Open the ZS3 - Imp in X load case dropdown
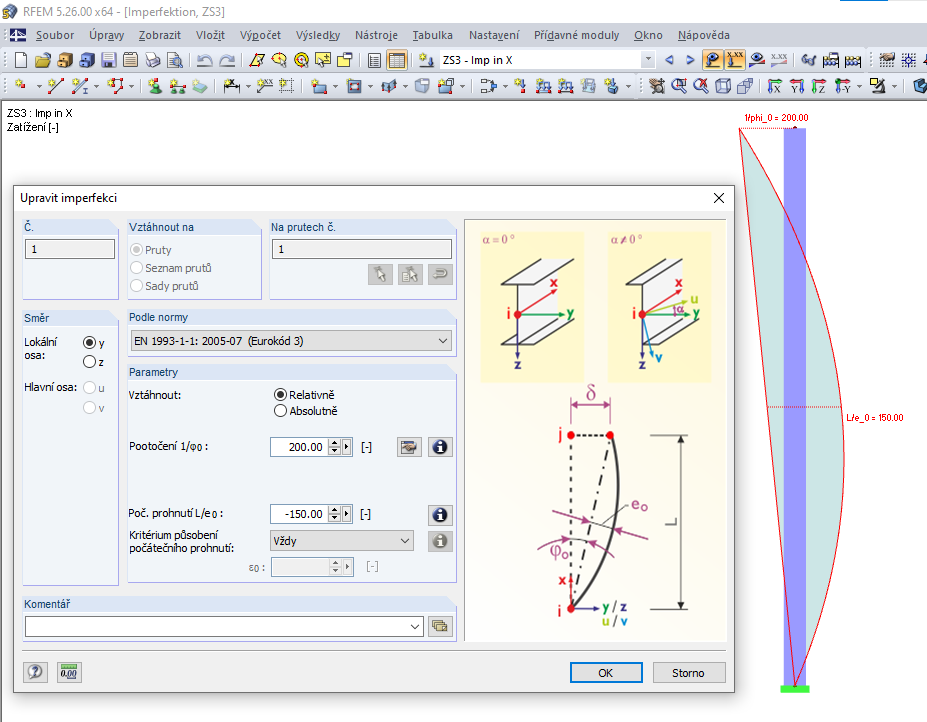 click(649, 60)
